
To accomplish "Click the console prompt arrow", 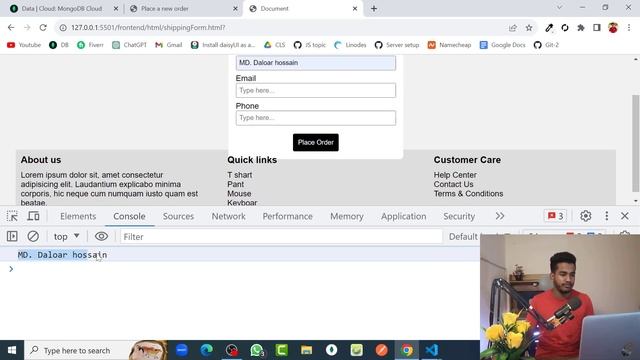I will click(x=11, y=269).
